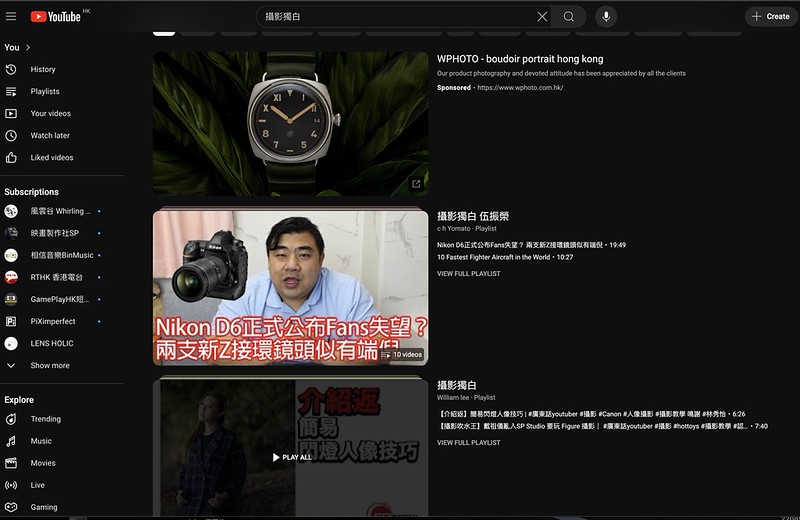Click the ad external link icon
The height and width of the screenshot is (520, 800).
[416, 184]
